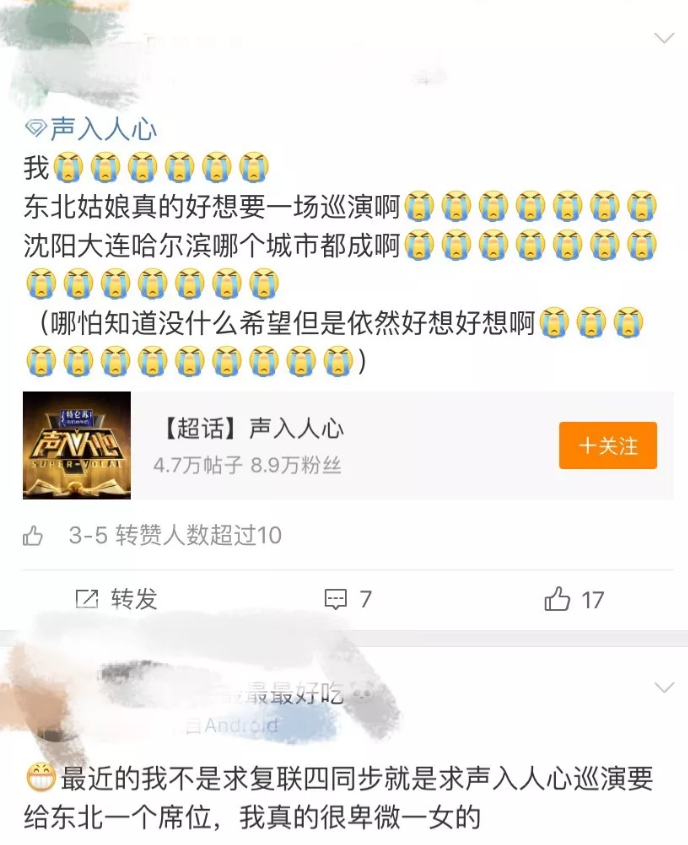Screen dimensions: 688x845
Task: Tap the comment count number 7
Action: pyautogui.click(x=365, y=599)
